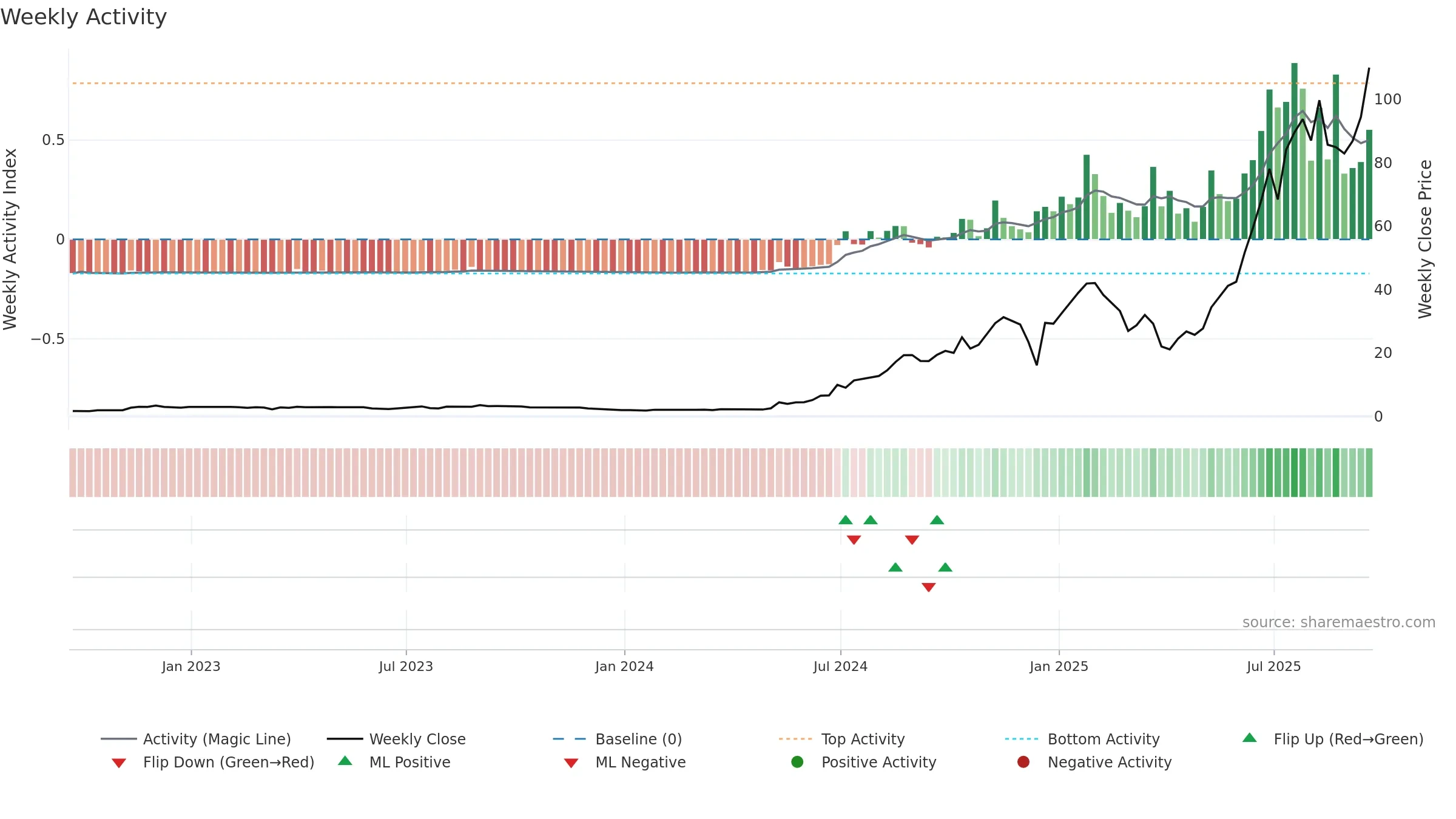Toggle Weekly Close legend entry
This screenshot has width=1456, height=819.
pyautogui.click(x=396, y=739)
